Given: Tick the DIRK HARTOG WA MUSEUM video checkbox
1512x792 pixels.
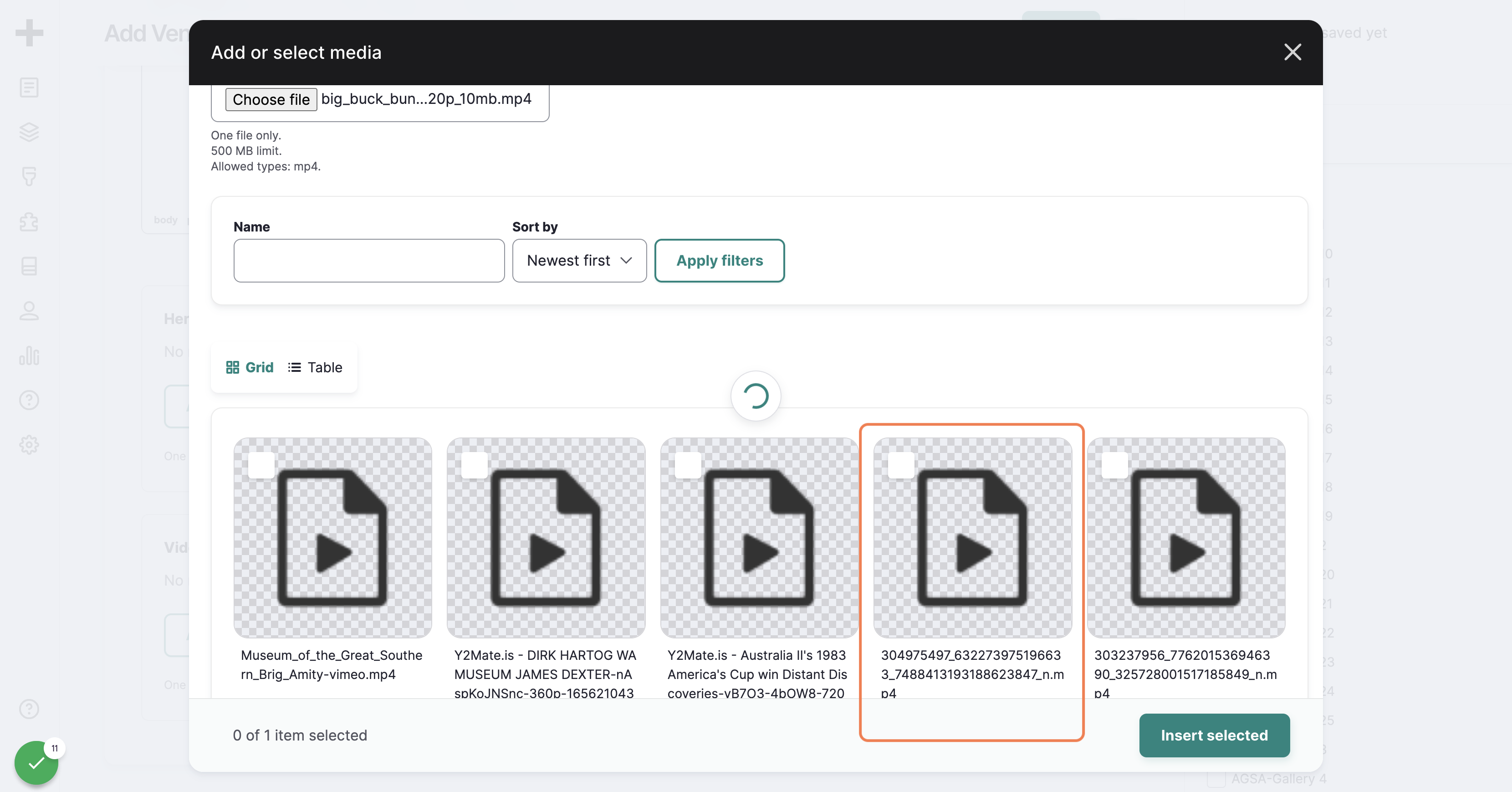Looking at the screenshot, I should 474,466.
